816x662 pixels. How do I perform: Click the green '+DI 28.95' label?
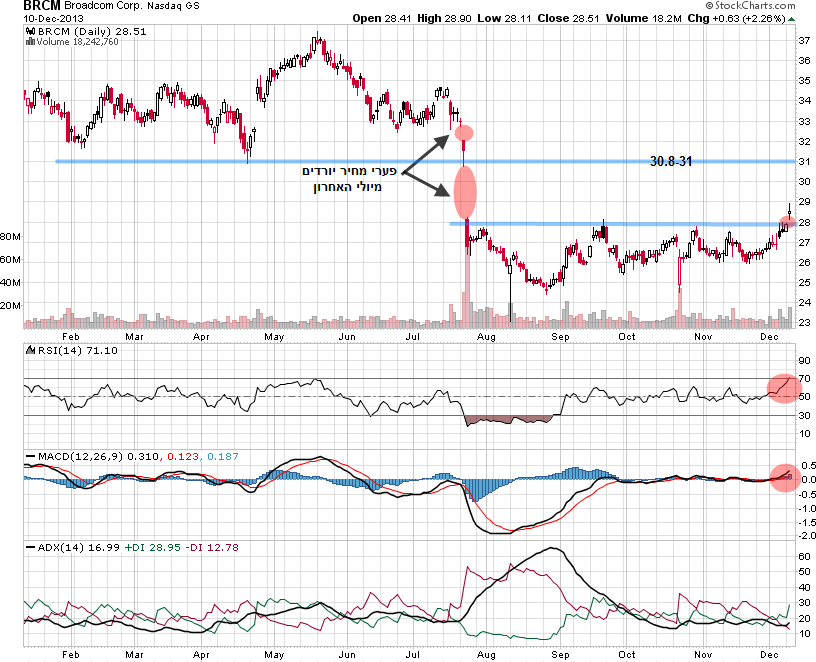click(x=152, y=548)
